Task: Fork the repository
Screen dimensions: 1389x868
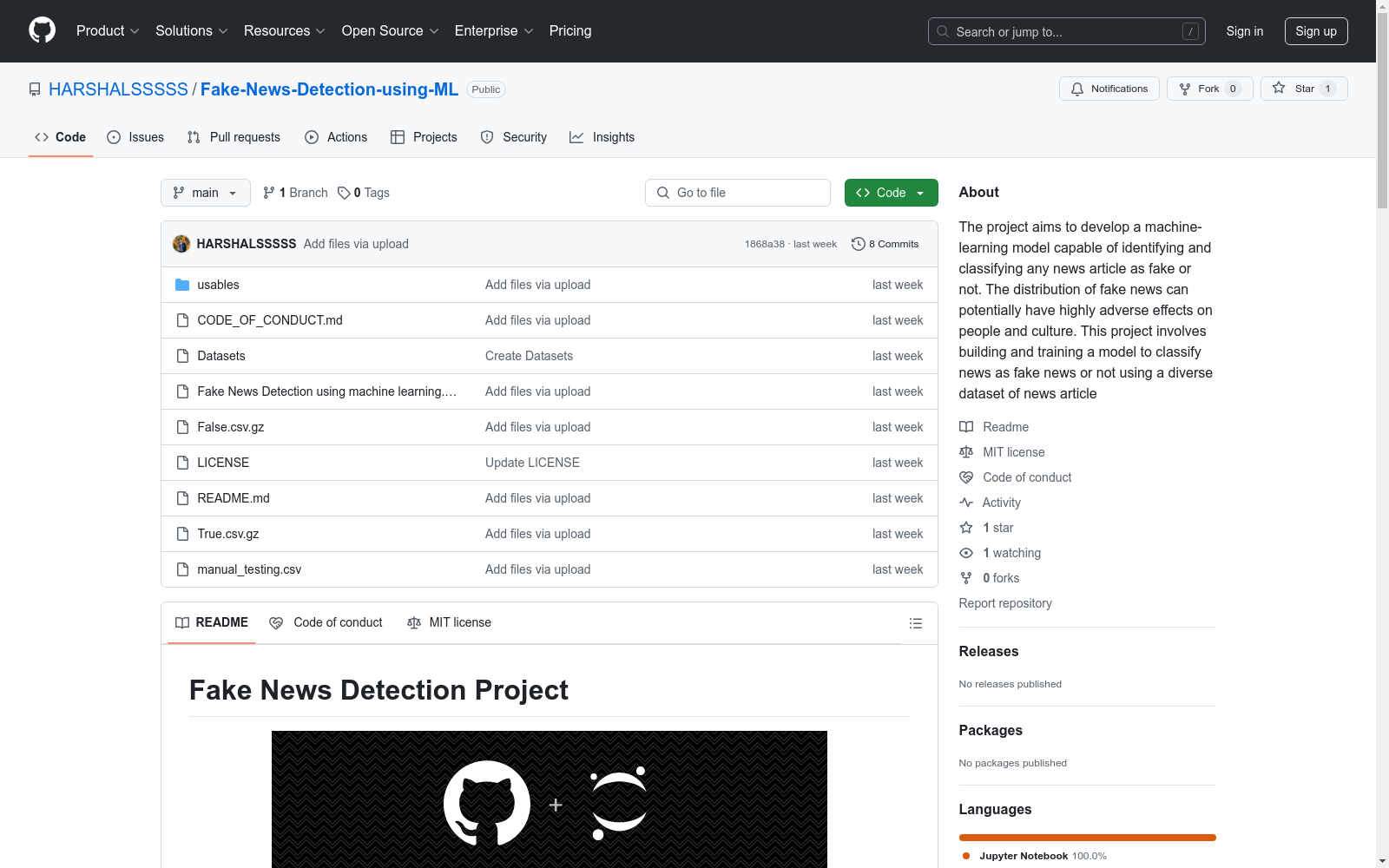Action: [1209, 89]
